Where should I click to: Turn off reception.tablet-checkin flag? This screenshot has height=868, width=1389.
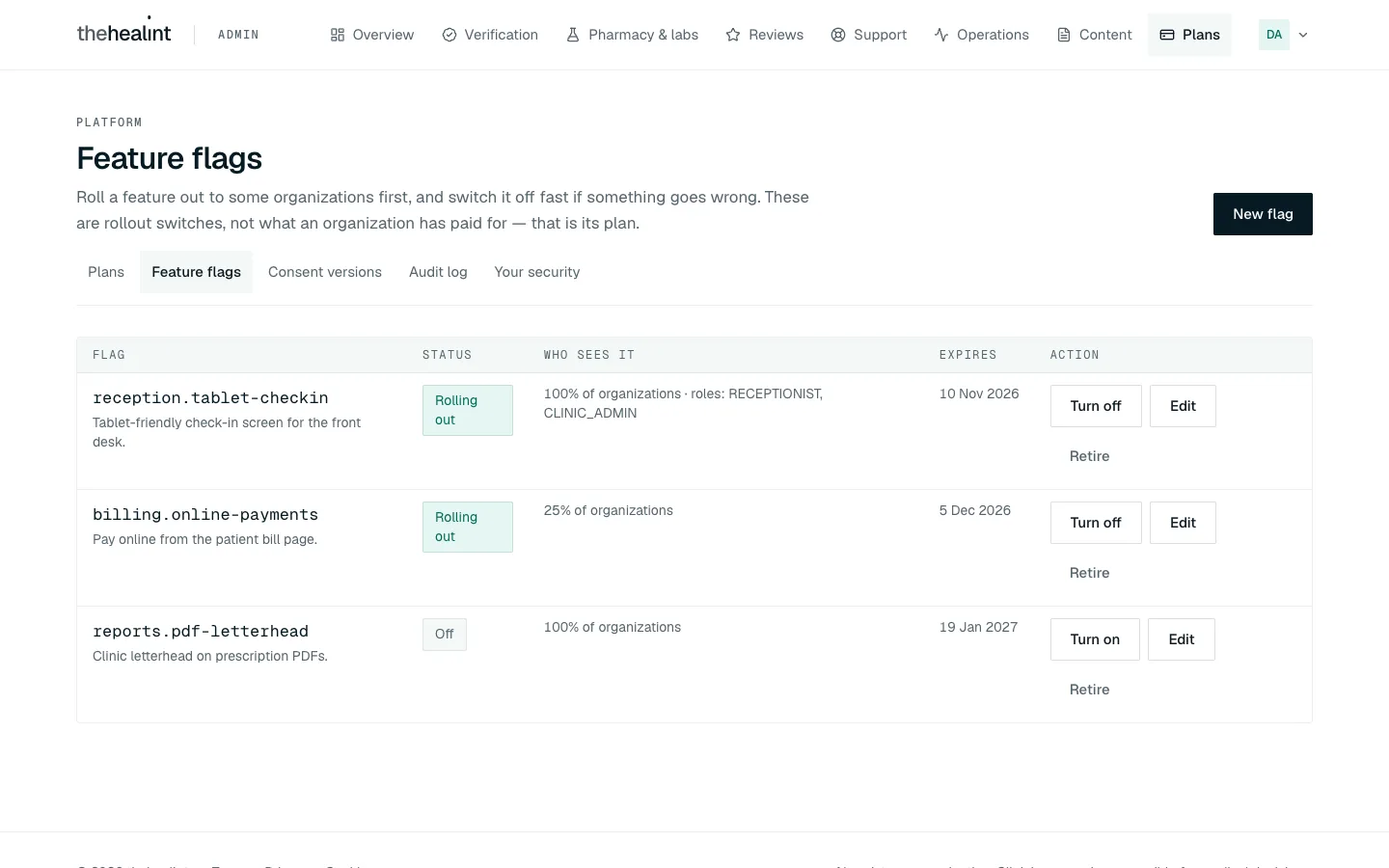pos(1096,406)
